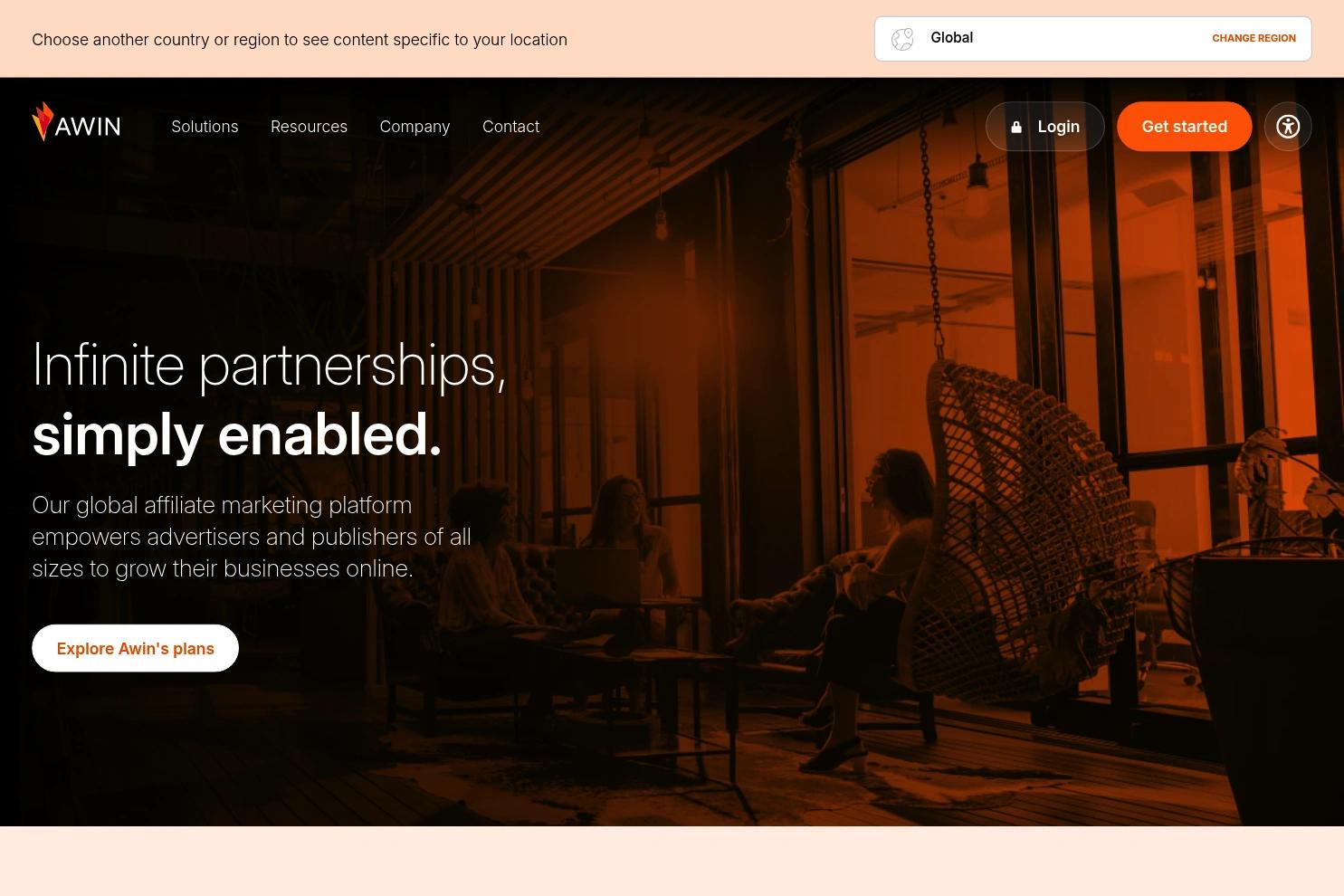Click the 'Infinite partnerships,' headline text

pos(269,366)
